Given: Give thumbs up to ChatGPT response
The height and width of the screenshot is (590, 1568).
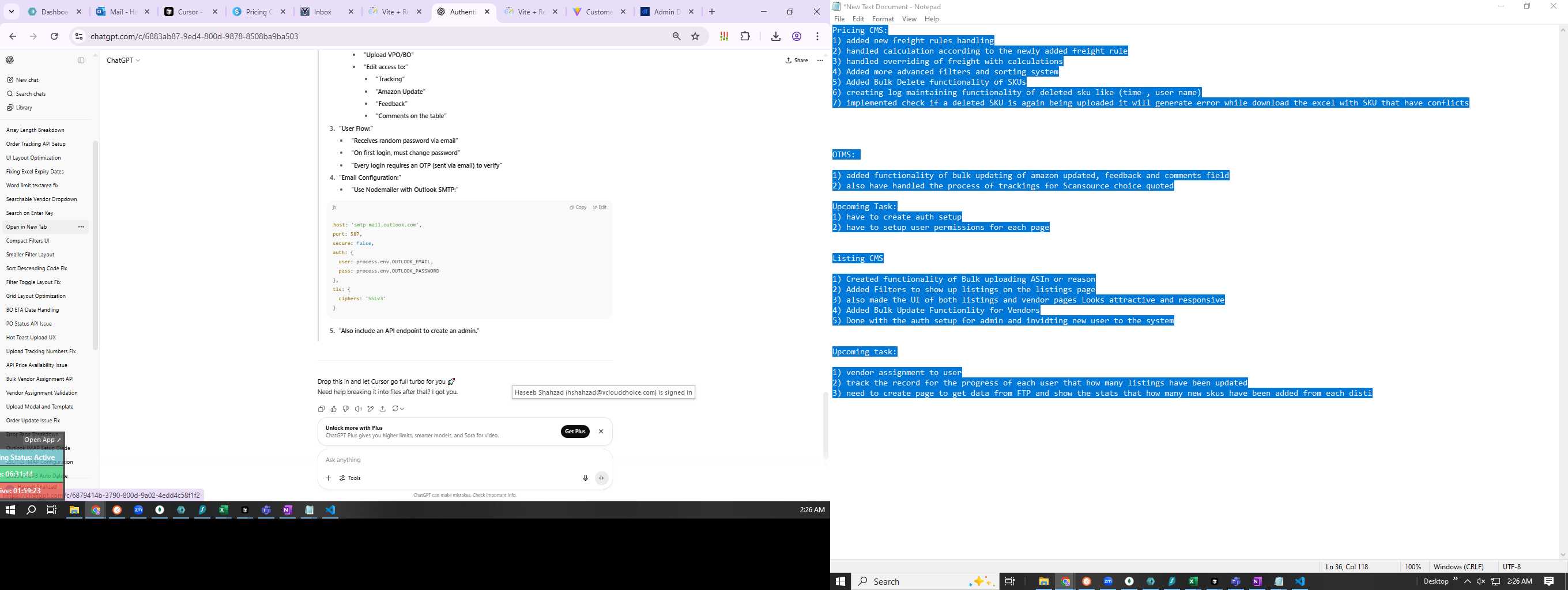Looking at the screenshot, I should 334,409.
